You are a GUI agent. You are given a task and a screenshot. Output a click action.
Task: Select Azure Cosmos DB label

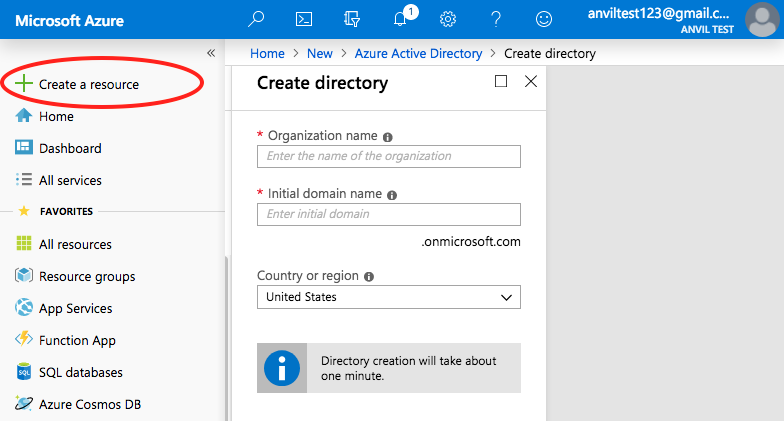coord(90,404)
